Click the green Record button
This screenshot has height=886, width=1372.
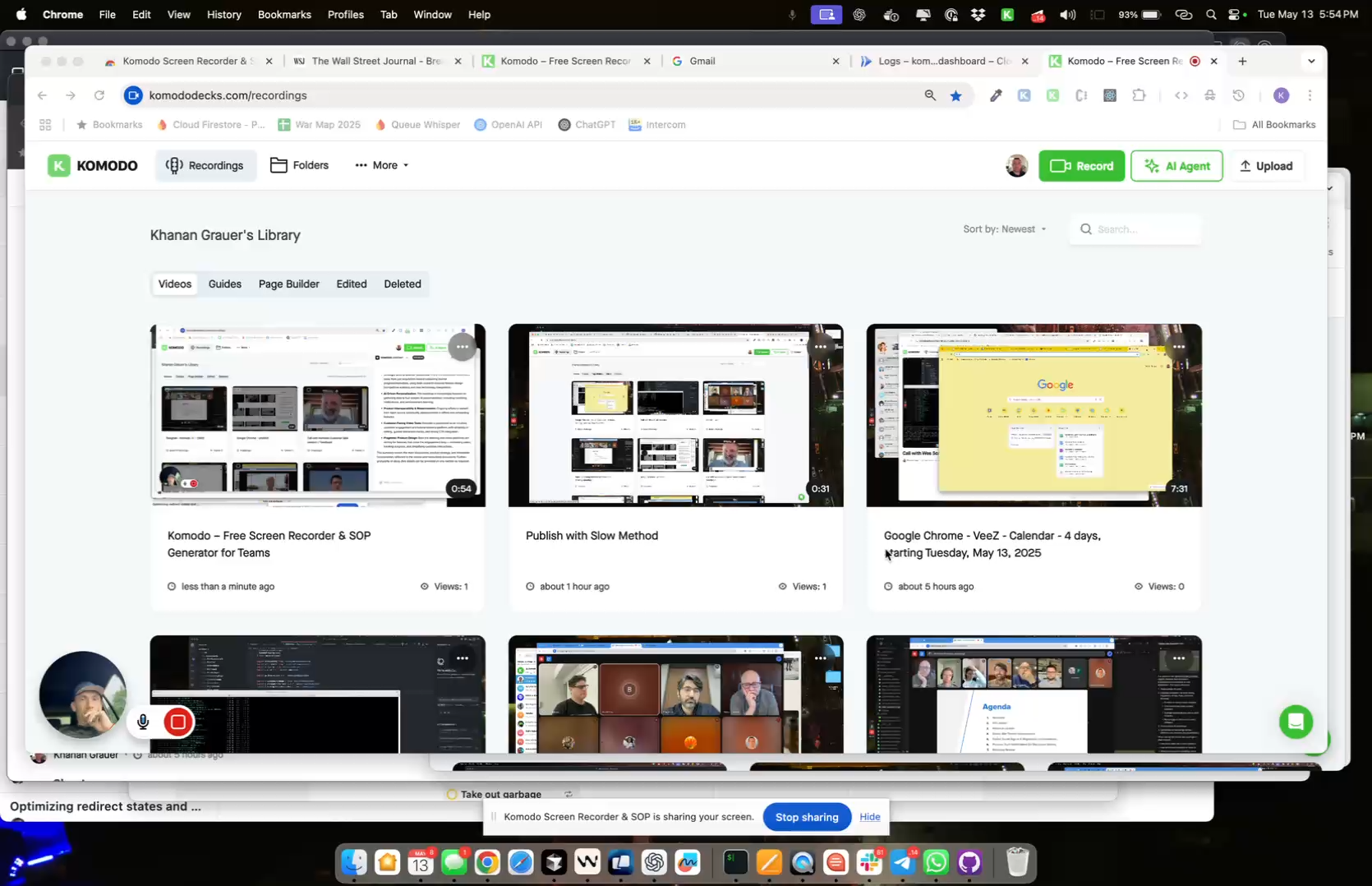pyautogui.click(x=1081, y=166)
